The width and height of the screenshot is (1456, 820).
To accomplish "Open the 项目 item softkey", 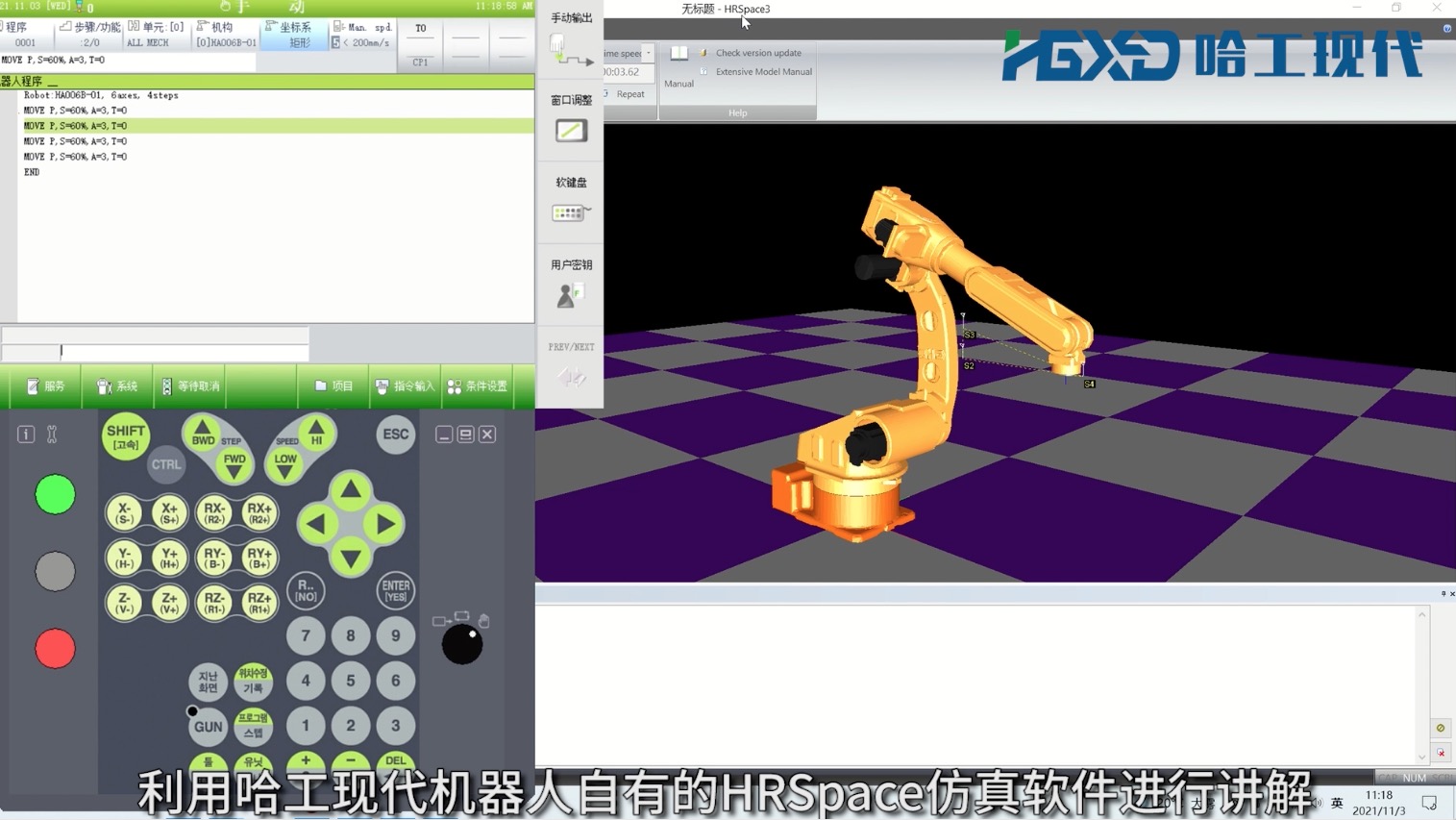I will [333, 386].
